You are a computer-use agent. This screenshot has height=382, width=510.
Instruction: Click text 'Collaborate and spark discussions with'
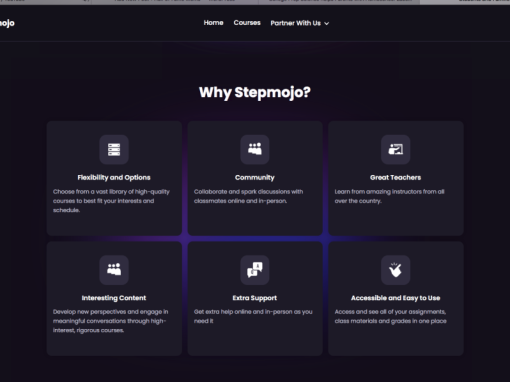248,192
